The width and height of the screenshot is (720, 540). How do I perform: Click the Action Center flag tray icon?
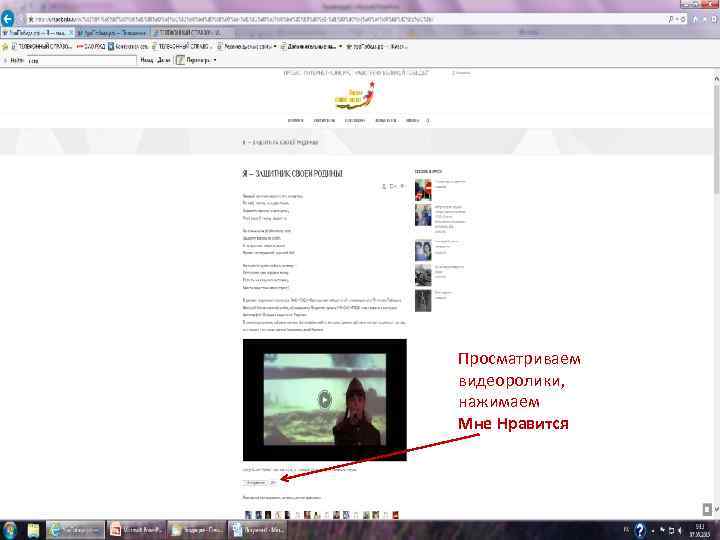point(663,530)
